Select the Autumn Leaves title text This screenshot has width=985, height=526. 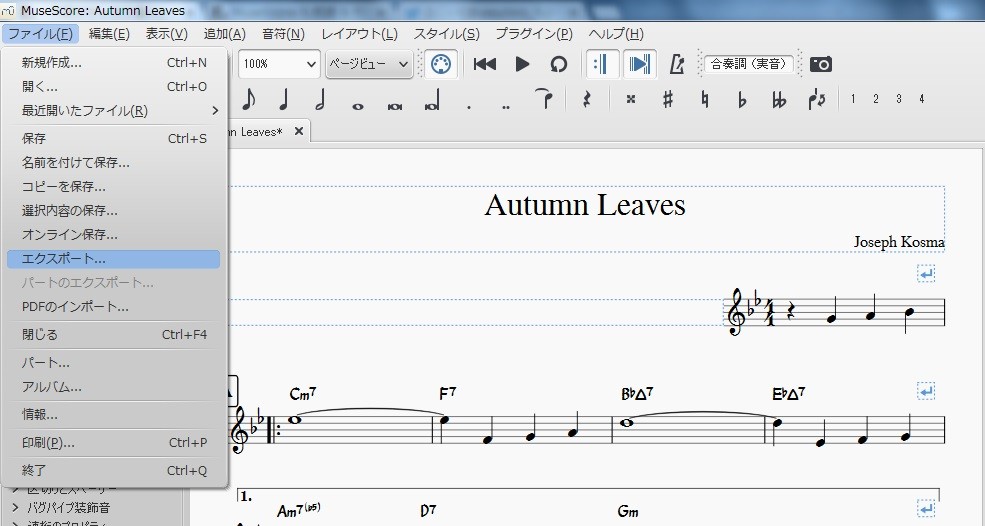[x=585, y=205]
